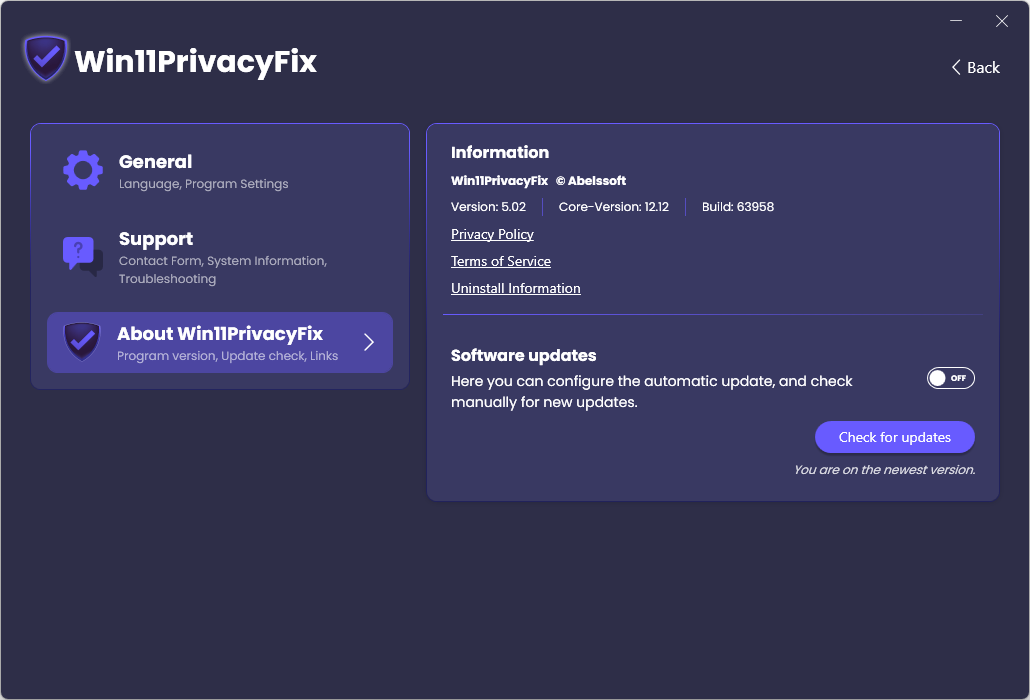Click the Version: 5.02 text
The width and height of the screenshot is (1030, 700).
pyautogui.click(x=488, y=207)
